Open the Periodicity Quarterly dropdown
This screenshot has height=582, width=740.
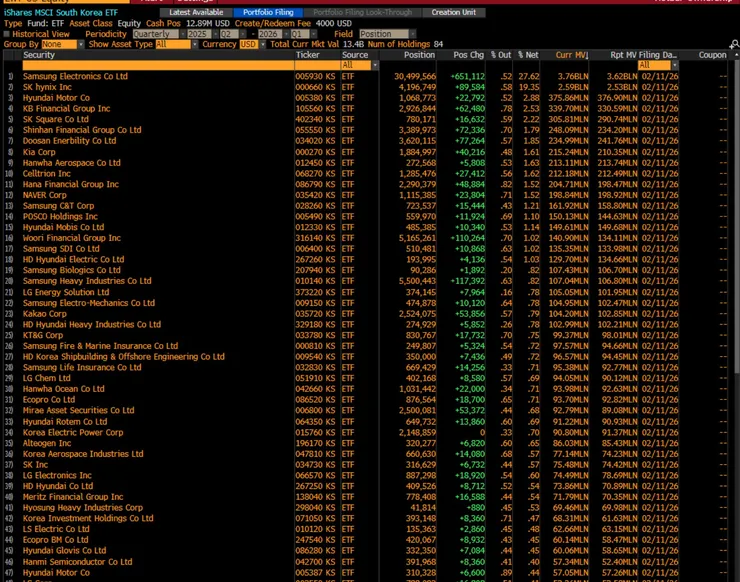159,34
